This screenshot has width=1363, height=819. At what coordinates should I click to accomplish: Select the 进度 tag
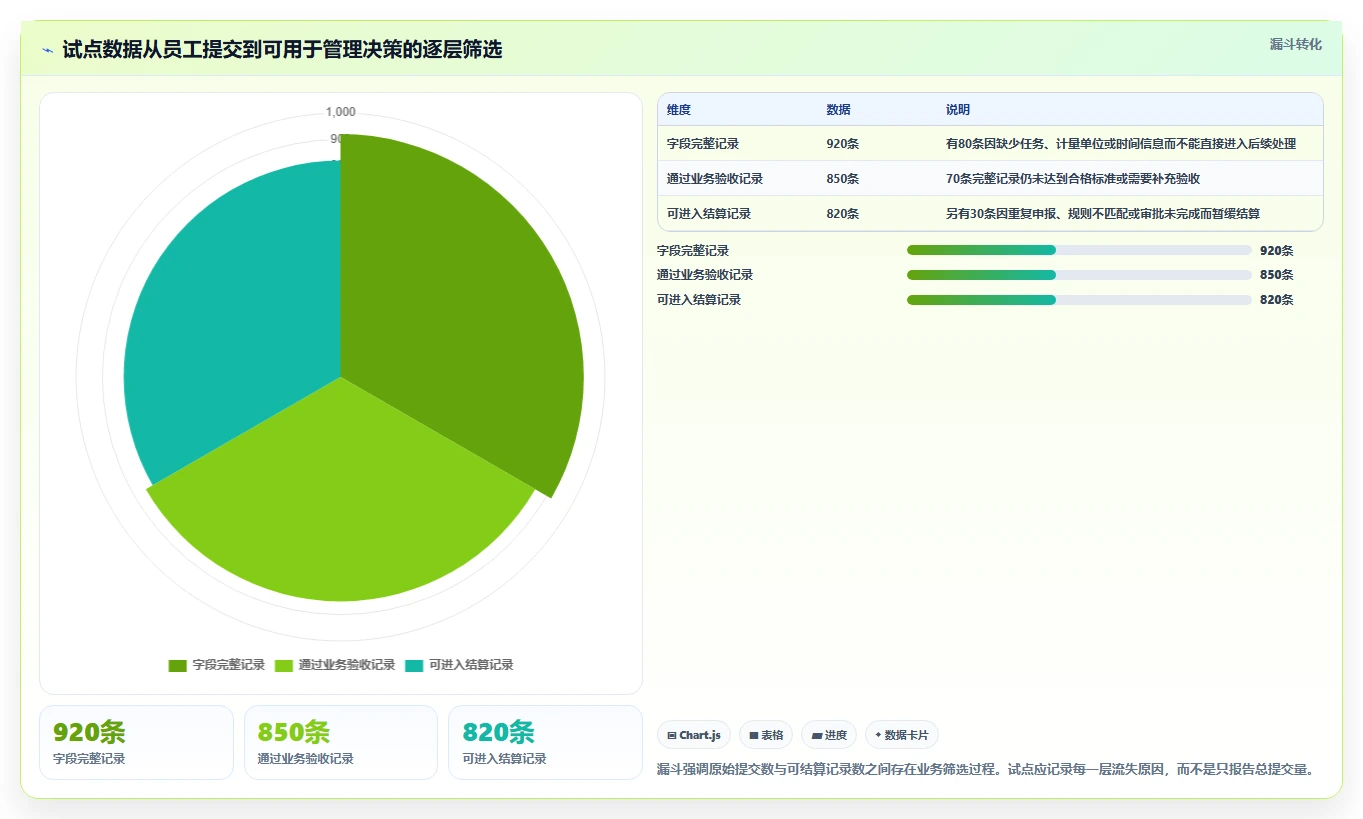[x=829, y=735]
